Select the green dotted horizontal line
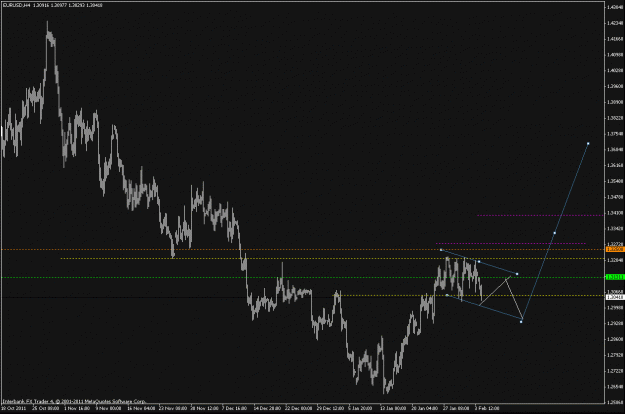Image resolution: width=625 pixels, height=414 pixels. [303, 277]
